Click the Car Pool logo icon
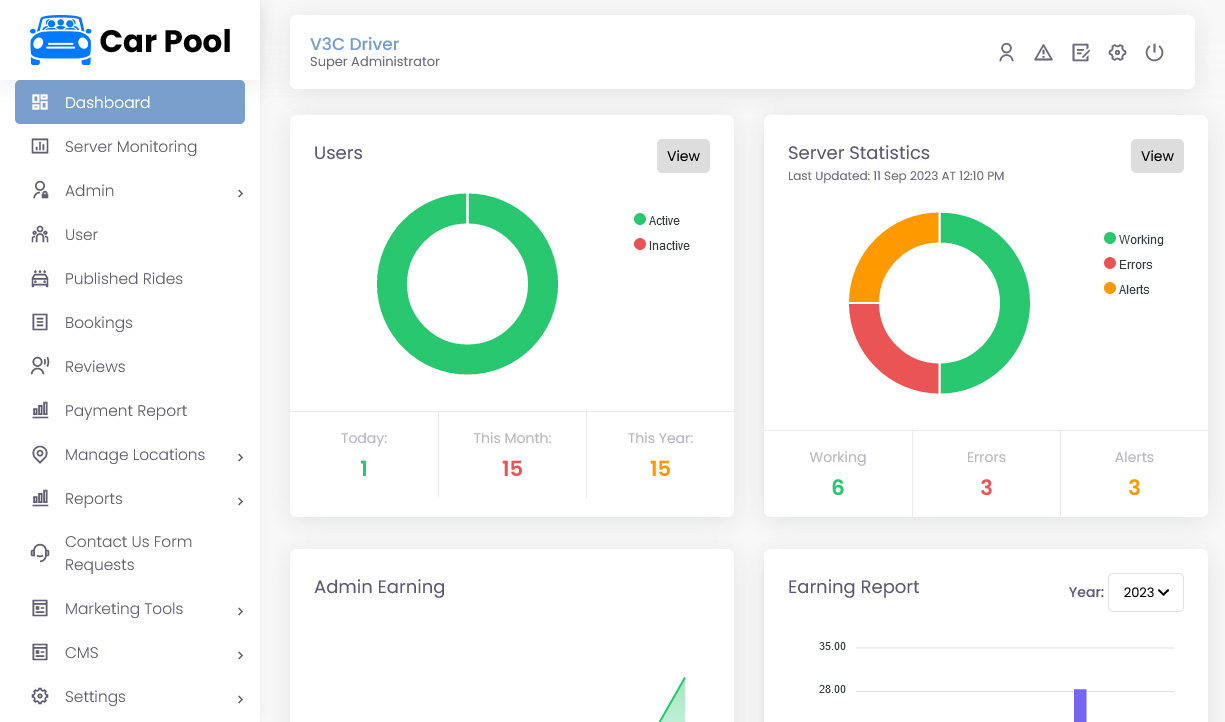This screenshot has height=722, width=1225. coord(61,40)
